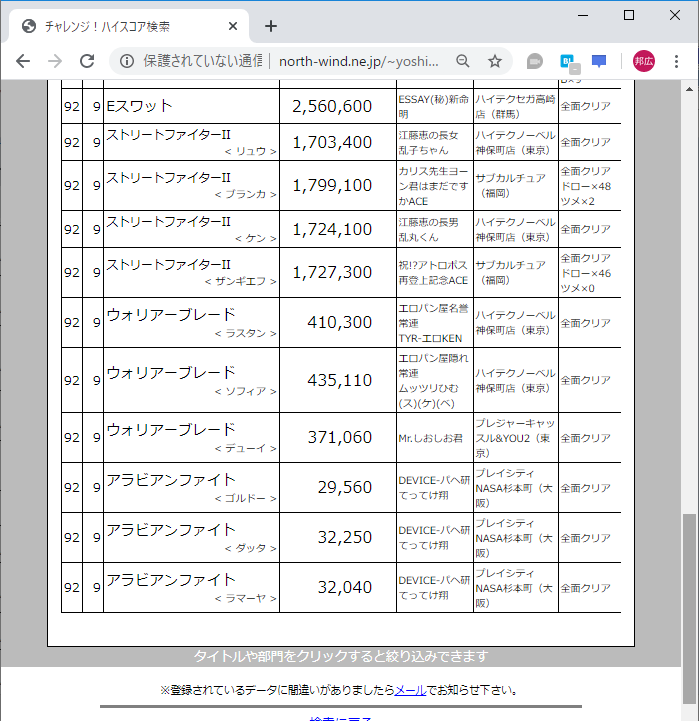Click the vertical scrollbar thumb
Image resolution: width=699 pixels, height=721 pixels.
(x=689, y=608)
